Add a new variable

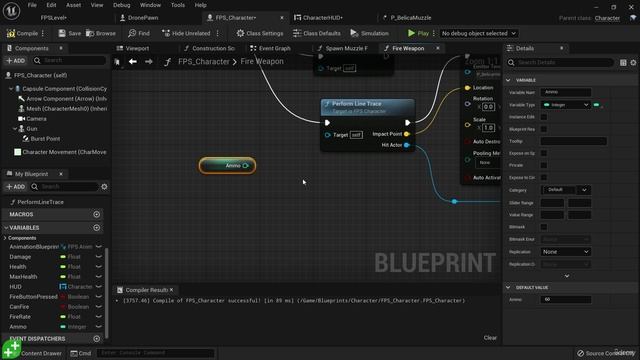click(x=97, y=228)
